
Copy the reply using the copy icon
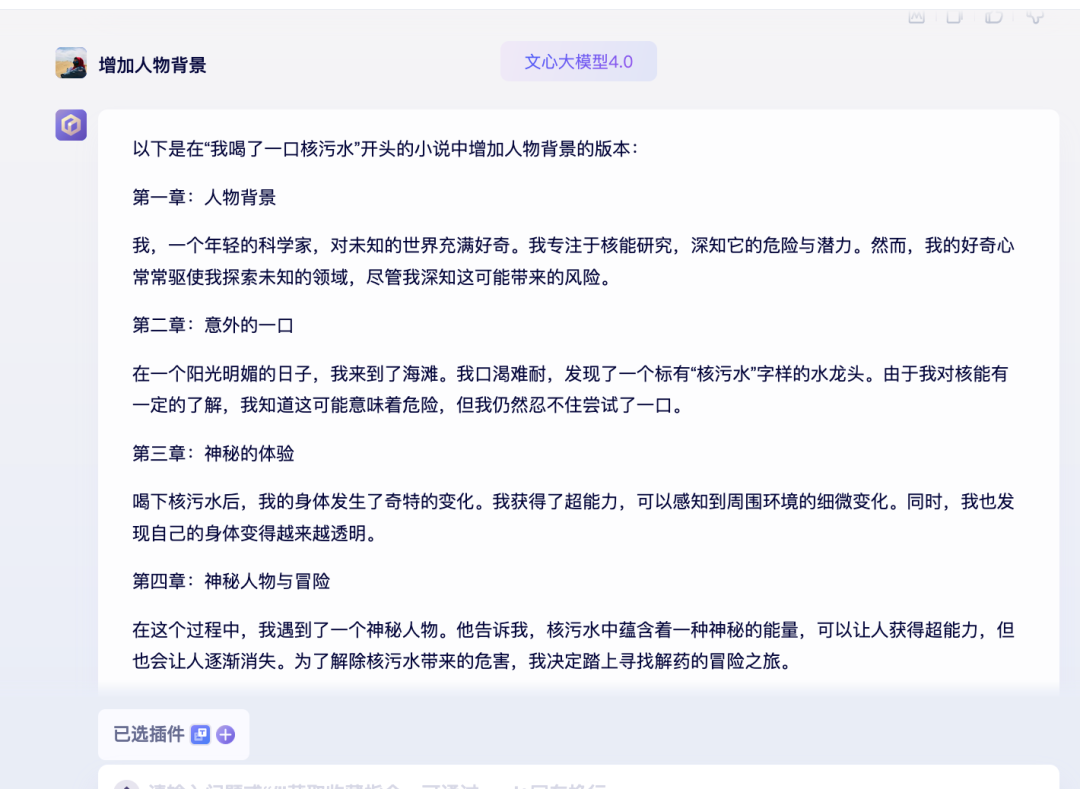click(x=955, y=17)
